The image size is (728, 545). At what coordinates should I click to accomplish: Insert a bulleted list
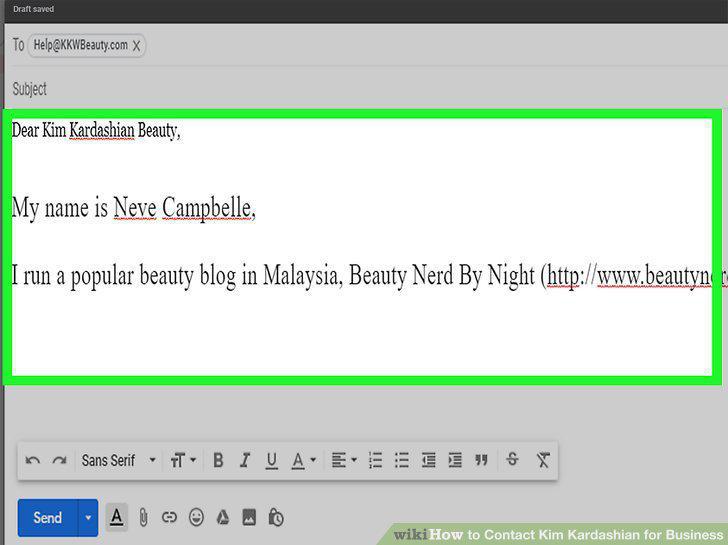tap(402, 460)
